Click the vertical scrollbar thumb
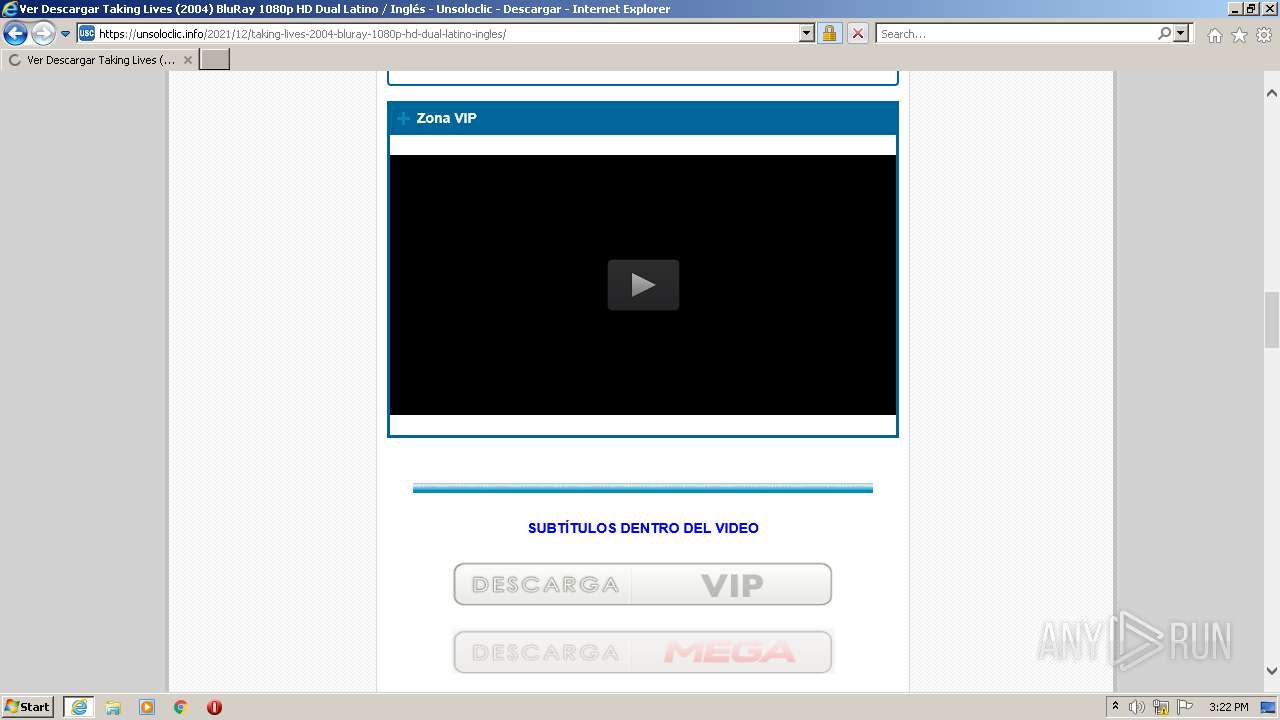The height and width of the screenshot is (720, 1280). [1272, 320]
